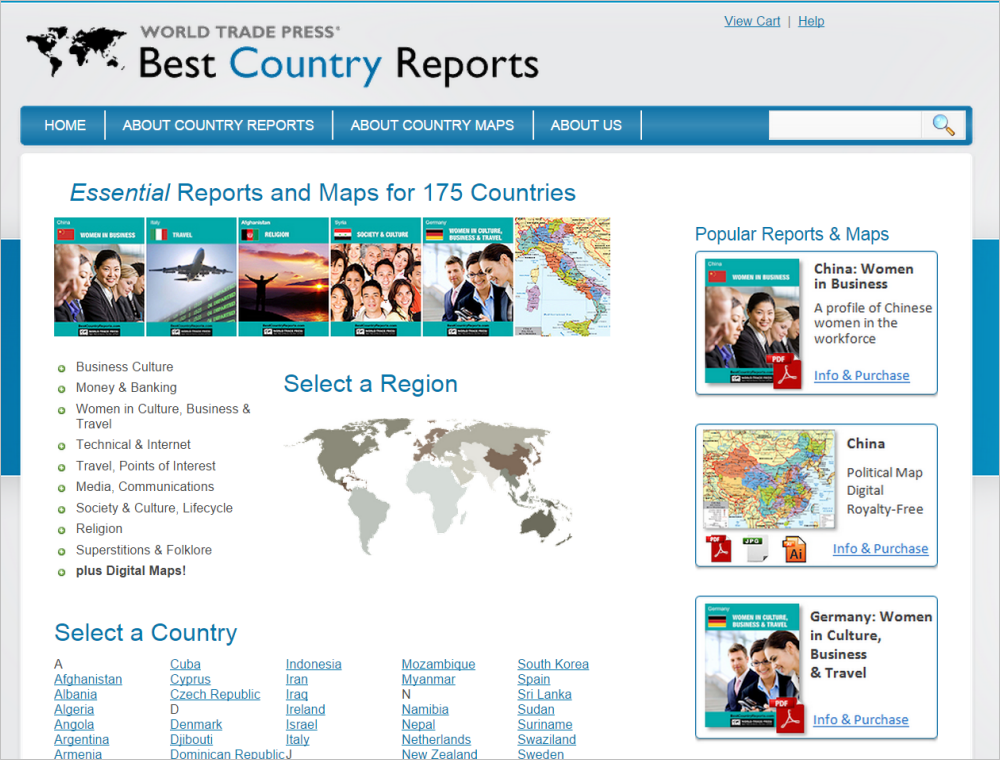Click the magnifying glass search icon
1000x760 pixels.
[943, 125]
